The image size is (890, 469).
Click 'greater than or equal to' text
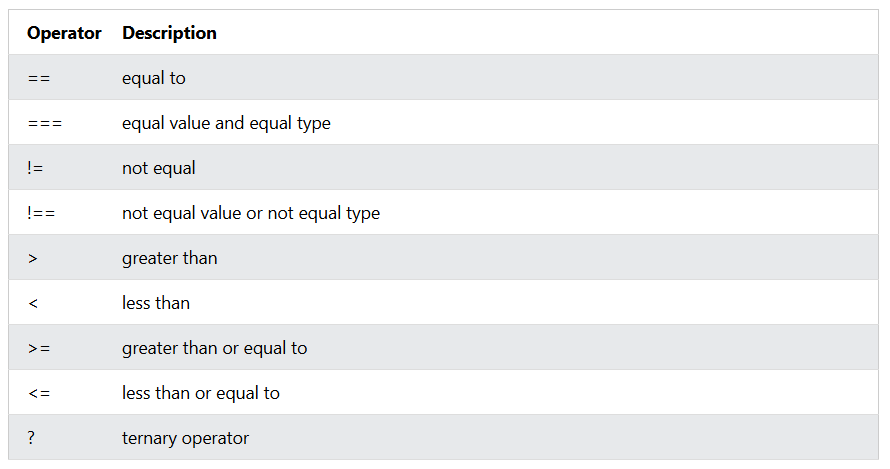point(214,348)
